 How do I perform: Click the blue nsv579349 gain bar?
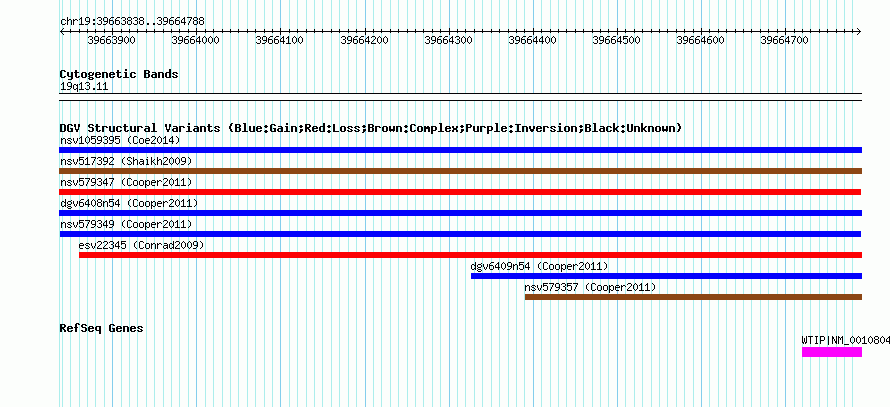[460, 234]
